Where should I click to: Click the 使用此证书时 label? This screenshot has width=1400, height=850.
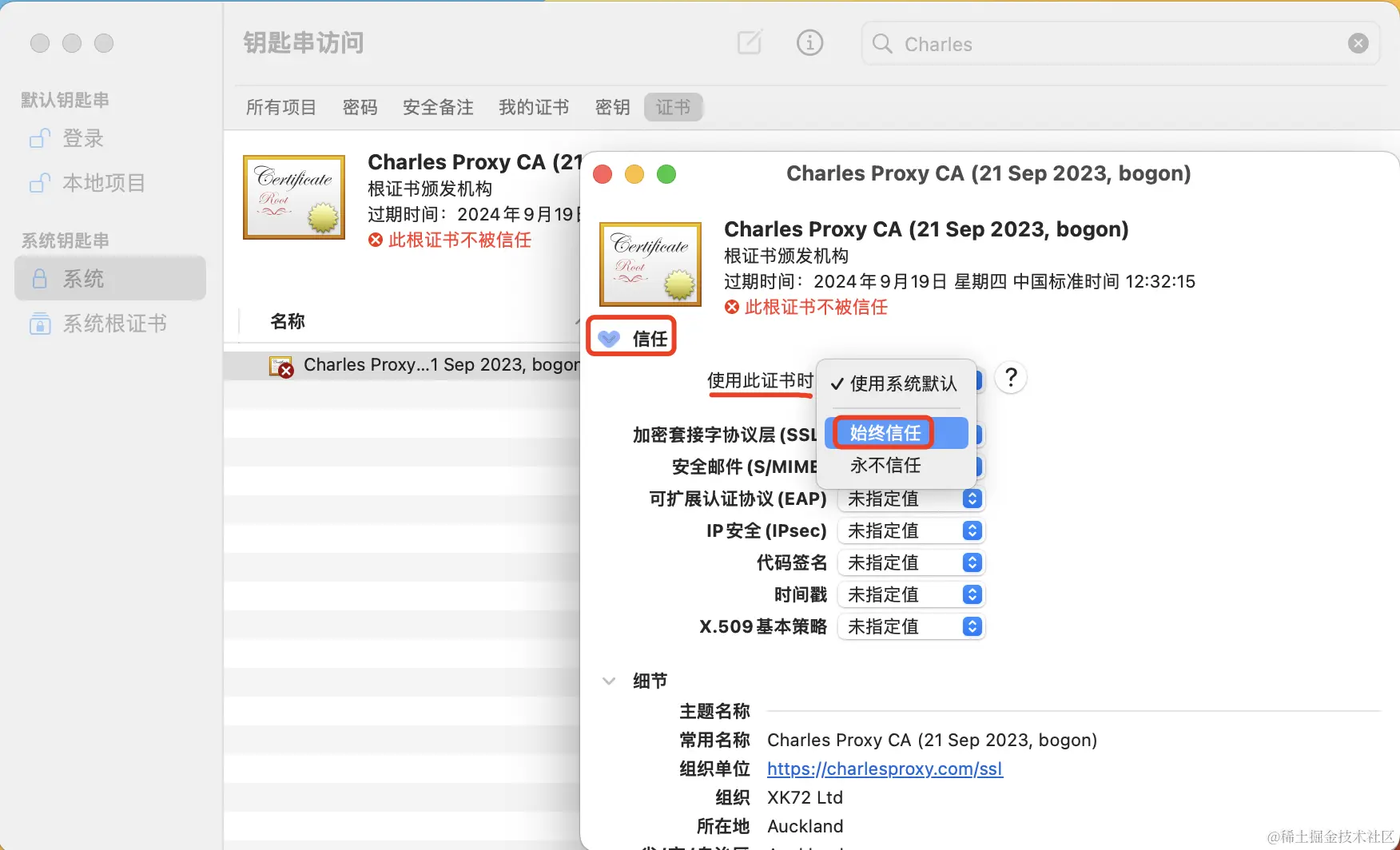[760, 380]
